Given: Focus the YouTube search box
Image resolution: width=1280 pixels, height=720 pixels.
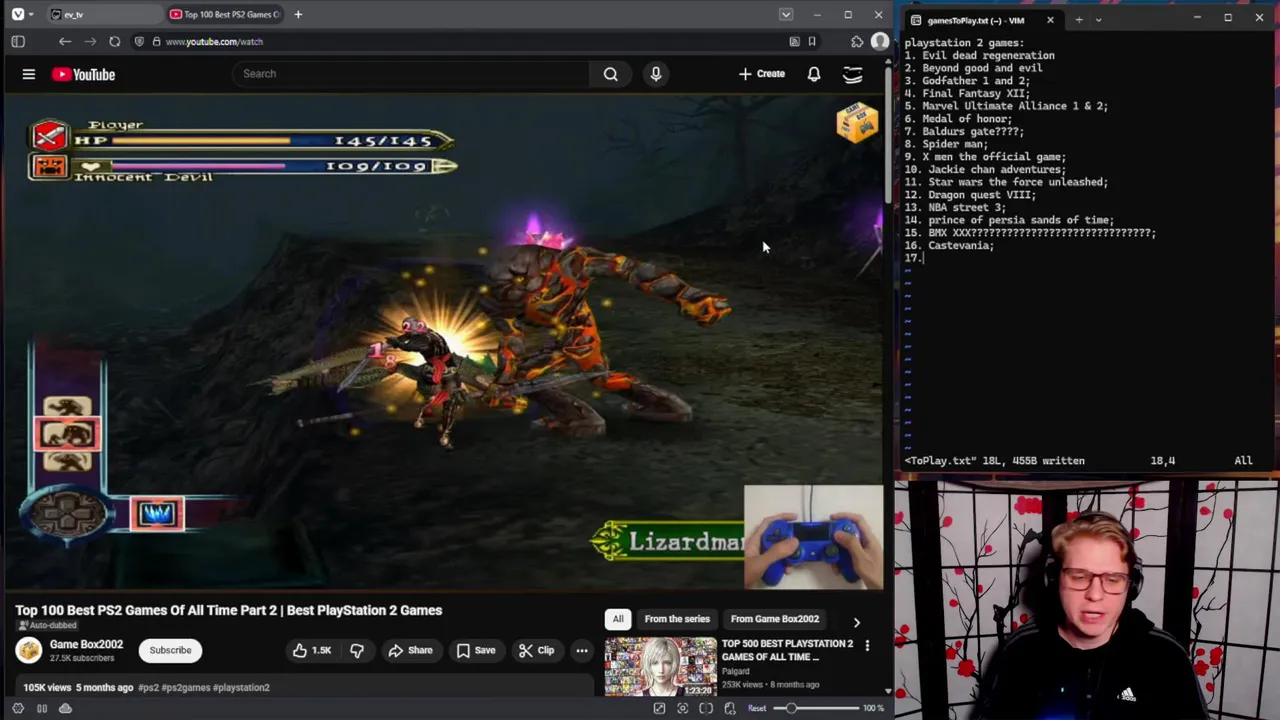Looking at the screenshot, I should 410,73.
